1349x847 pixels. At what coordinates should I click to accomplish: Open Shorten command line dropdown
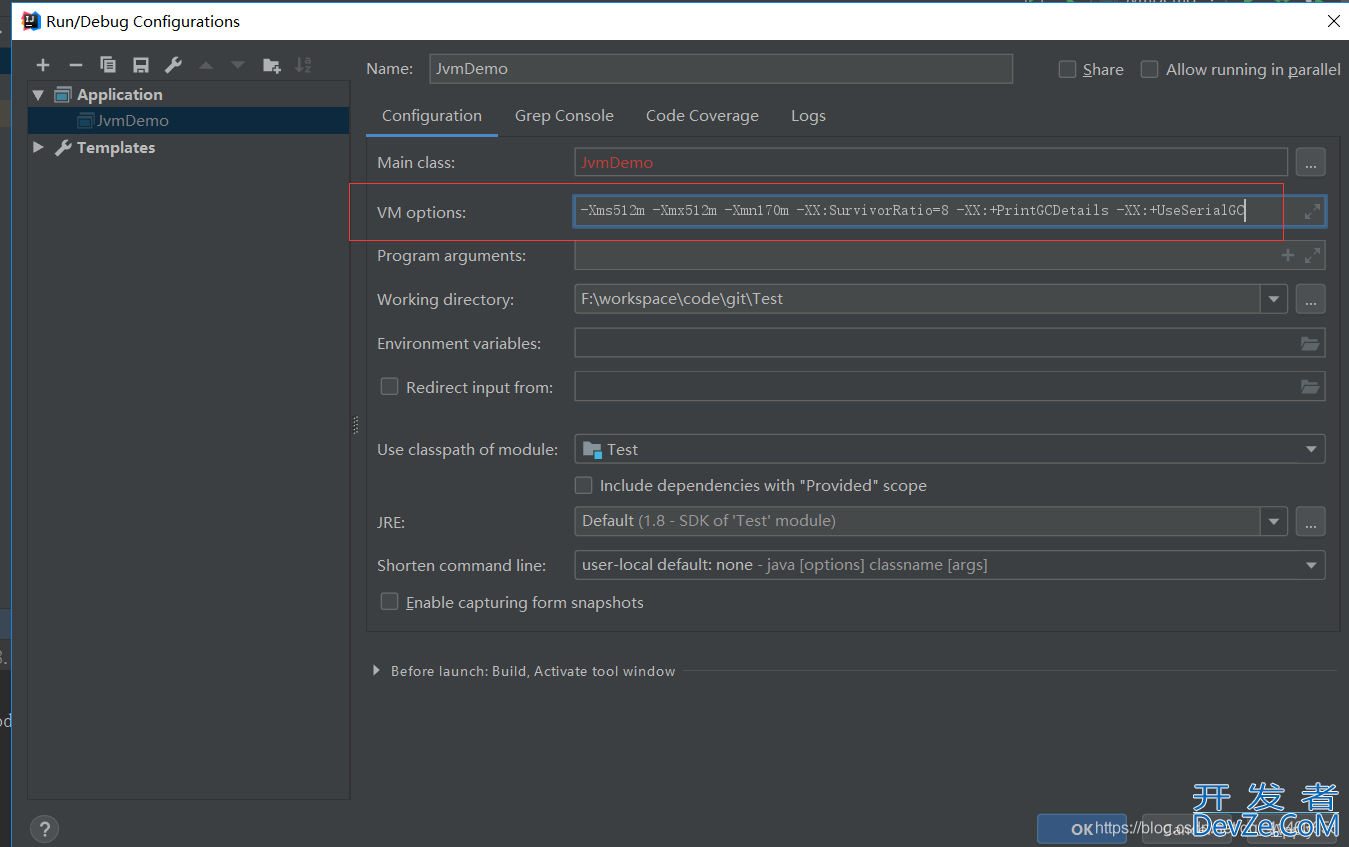[1311, 565]
